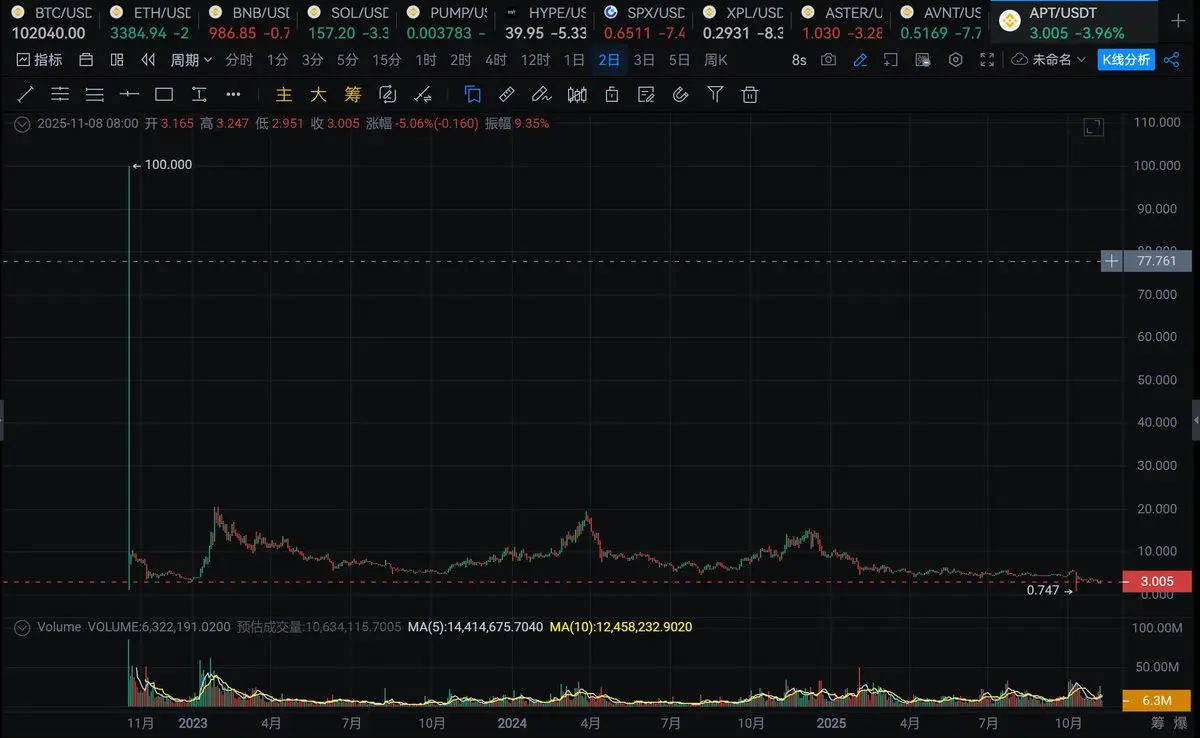The image size is (1200, 738).
Task: Click the 8s countdown timer
Action: point(799,60)
